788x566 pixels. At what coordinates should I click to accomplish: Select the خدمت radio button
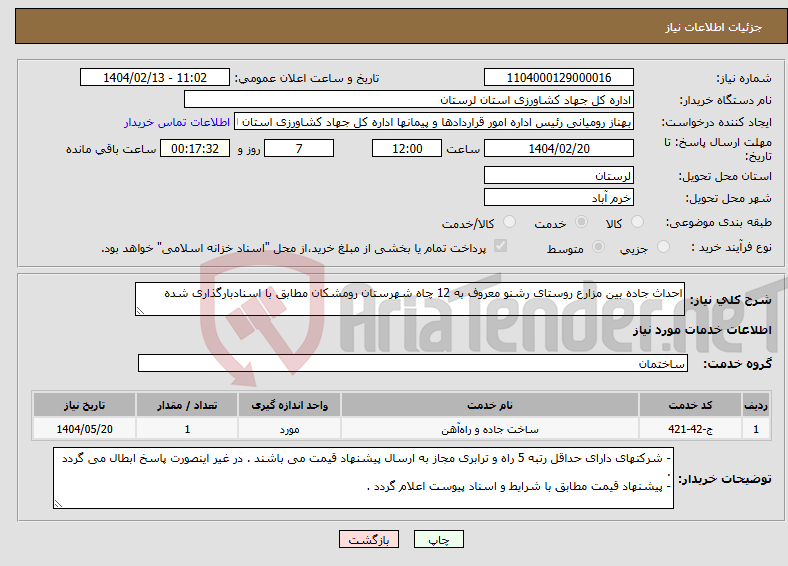click(581, 222)
